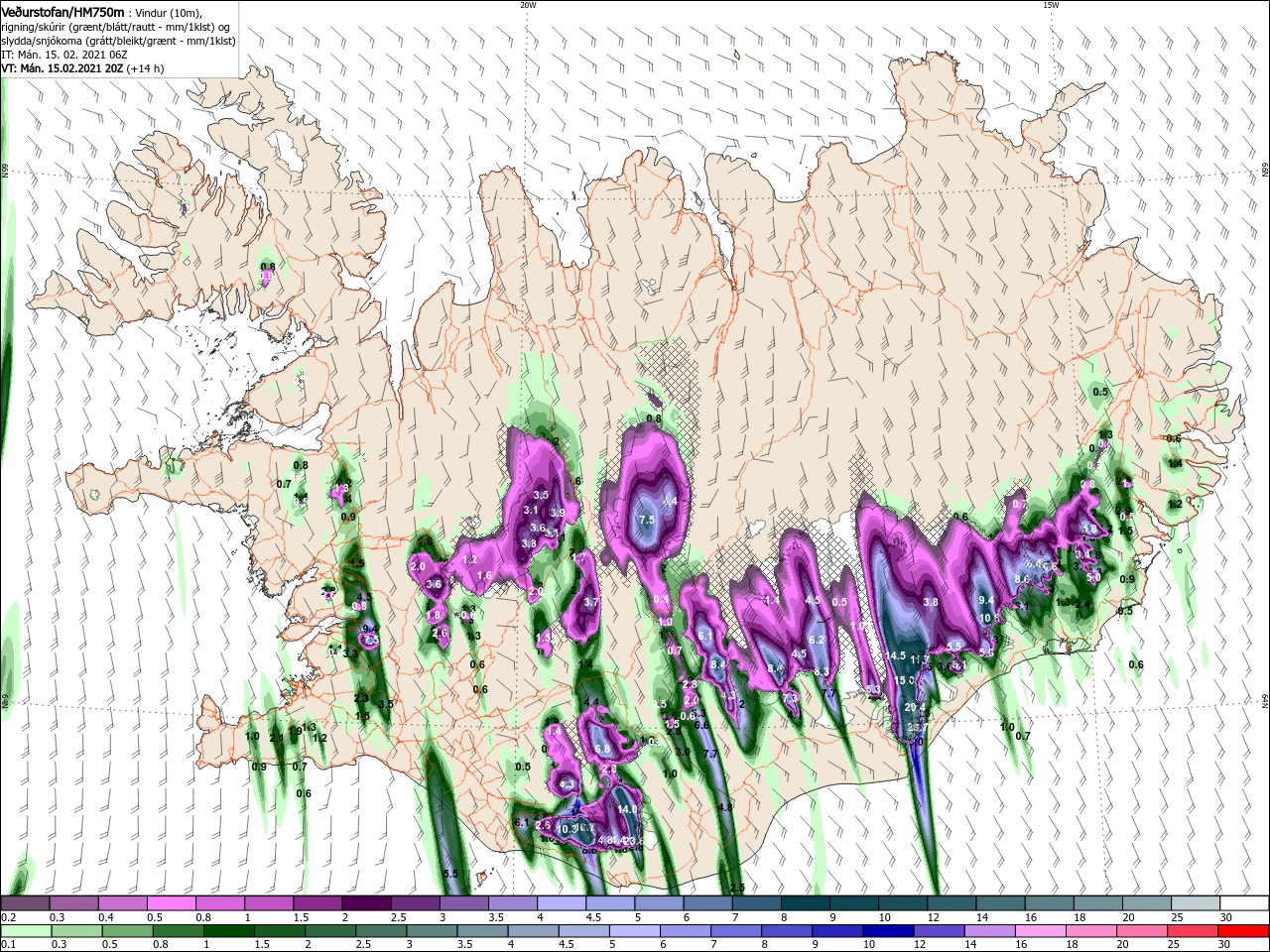
Task: Click the pale green lower-legend swatch starting at 0.1
Action: tap(26, 932)
